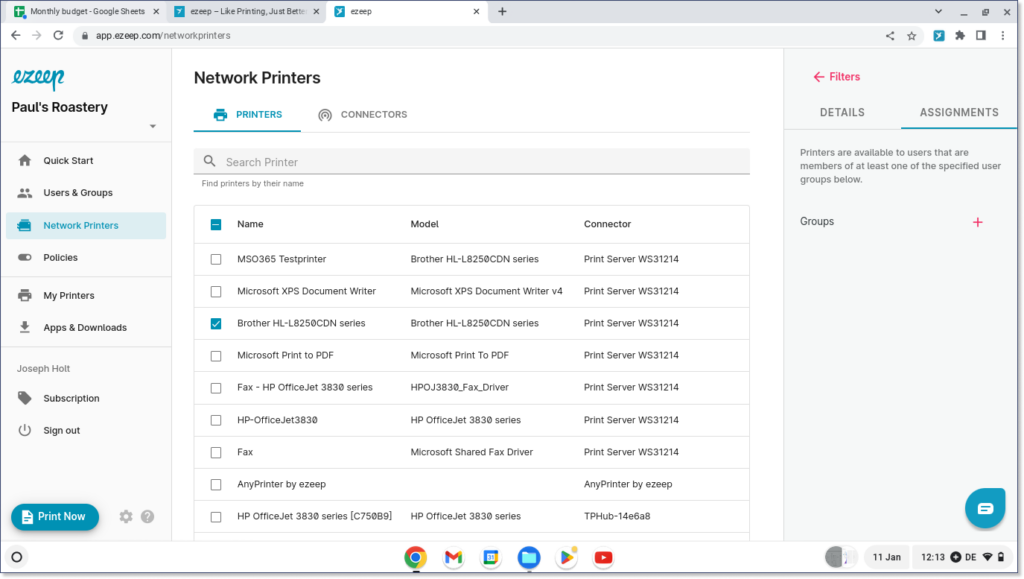The image size is (1024, 579).
Task: Navigate back in the browser
Action: click(16, 35)
